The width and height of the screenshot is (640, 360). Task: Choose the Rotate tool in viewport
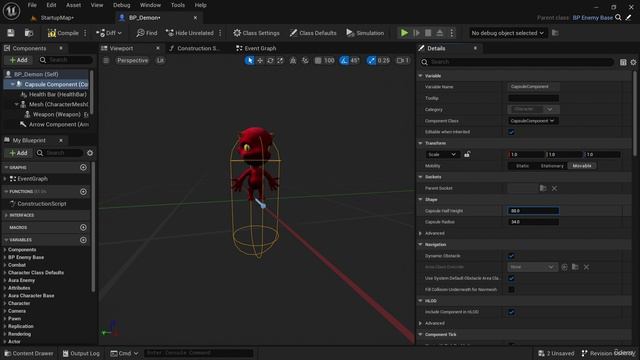270,60
